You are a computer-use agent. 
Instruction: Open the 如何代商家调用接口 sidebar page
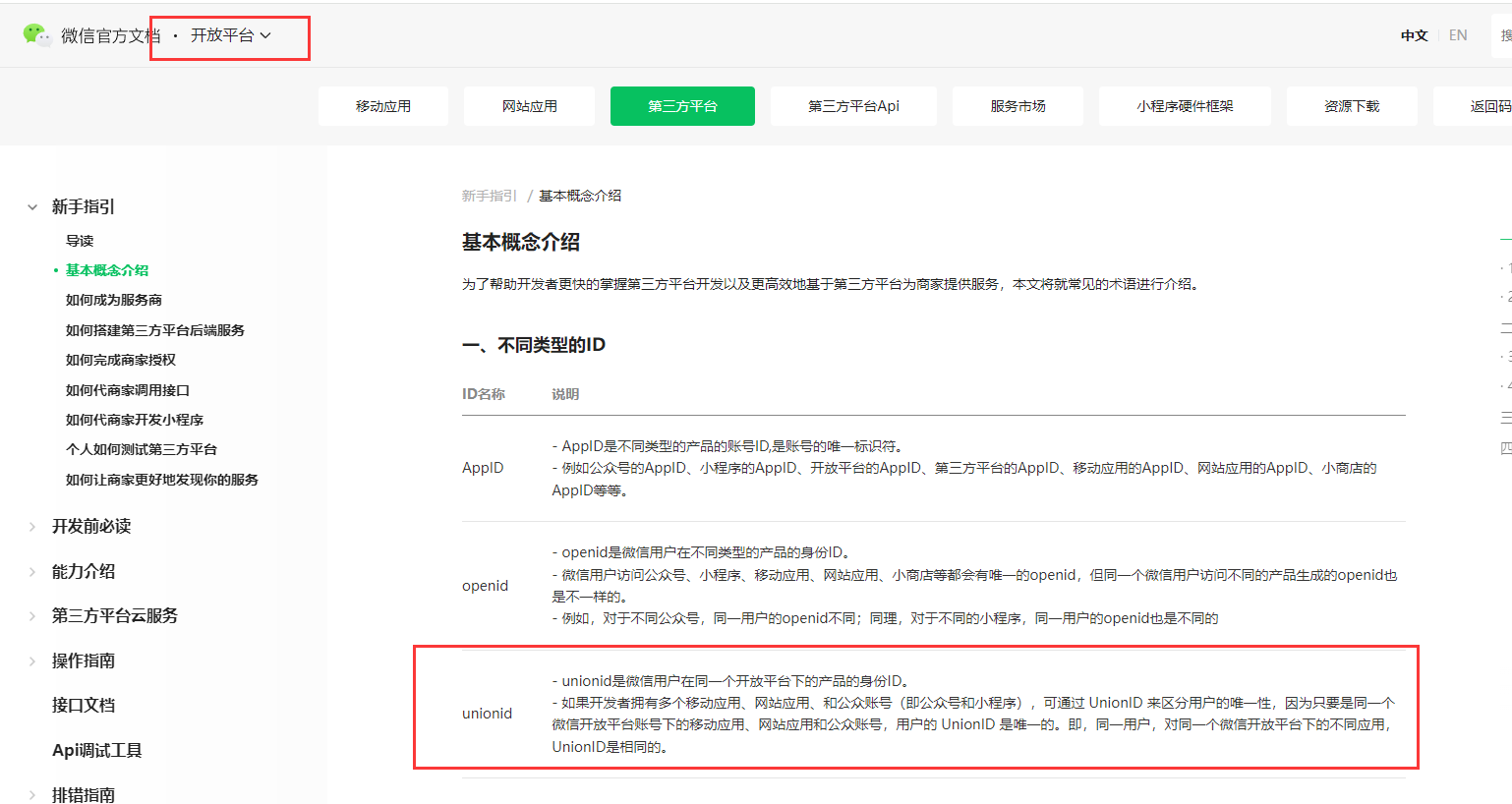click(x=128, y=390)
